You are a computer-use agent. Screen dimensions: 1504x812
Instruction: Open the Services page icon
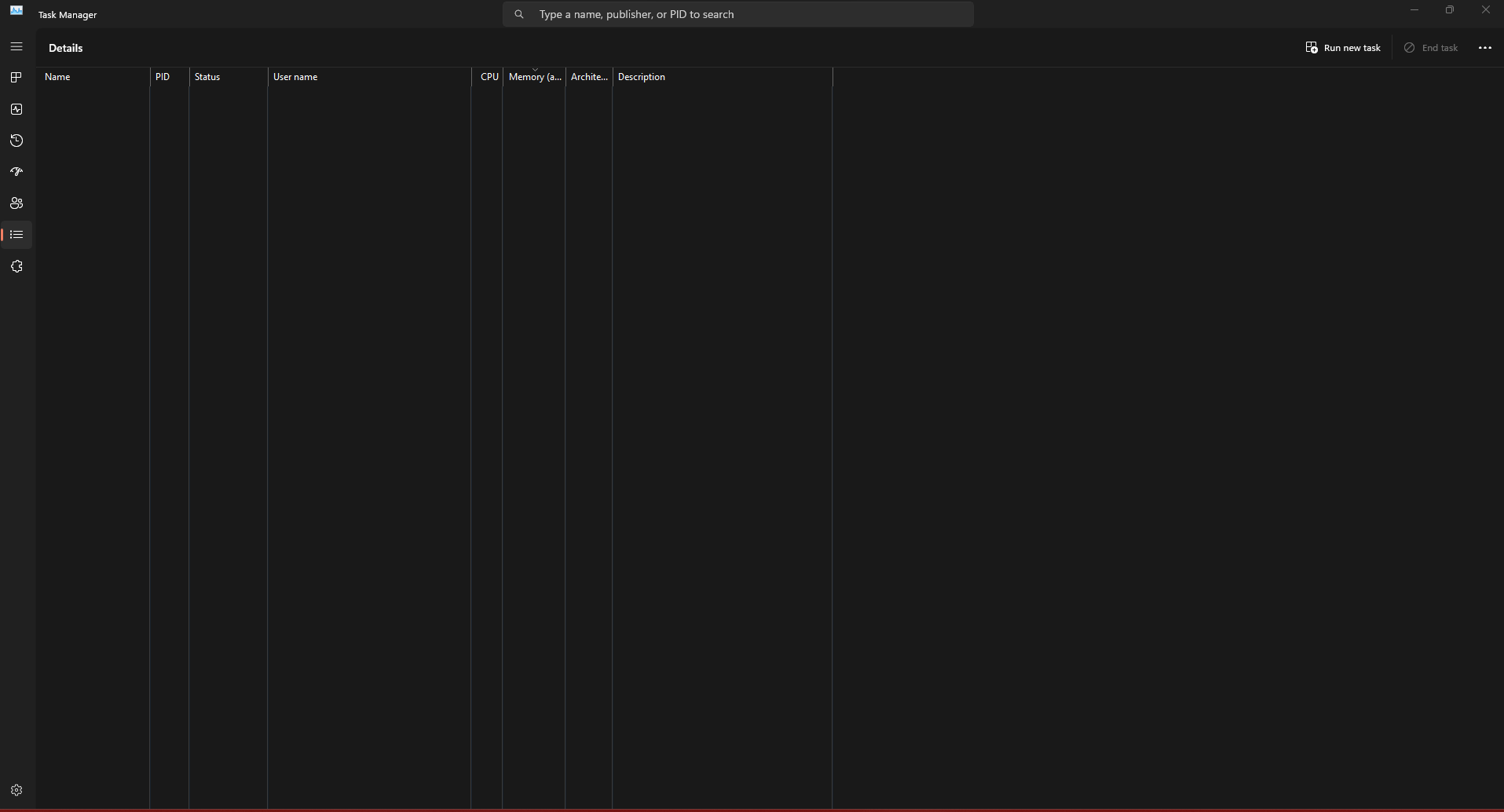tap(16, 266)
